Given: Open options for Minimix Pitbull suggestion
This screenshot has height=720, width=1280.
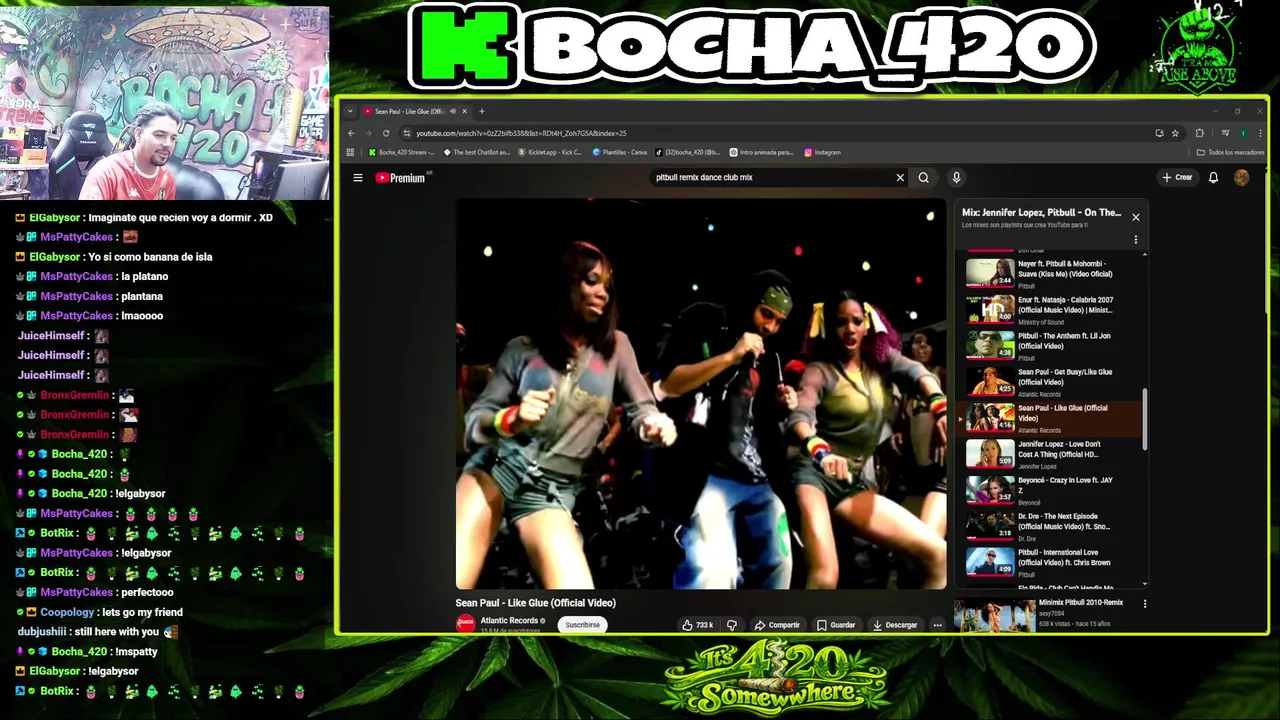Looking at the screenshot, I should (x=1145, y=604).
